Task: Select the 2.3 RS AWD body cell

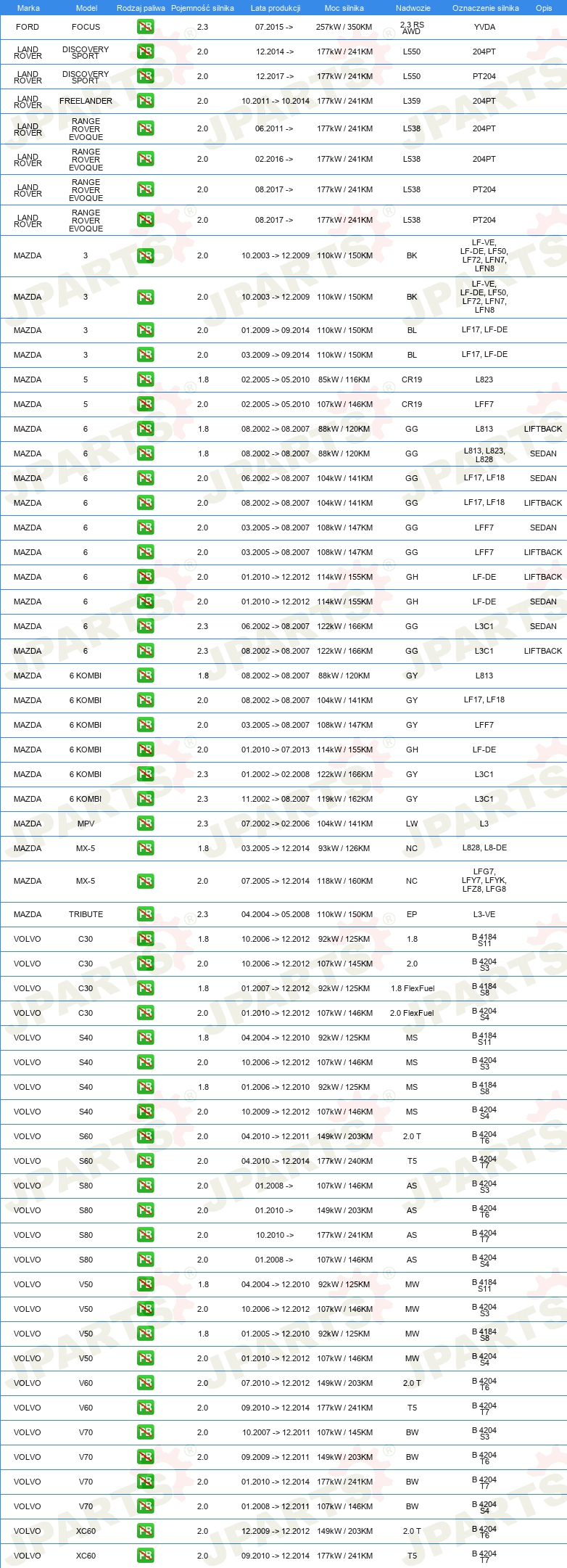Action: tap(412, 28)
